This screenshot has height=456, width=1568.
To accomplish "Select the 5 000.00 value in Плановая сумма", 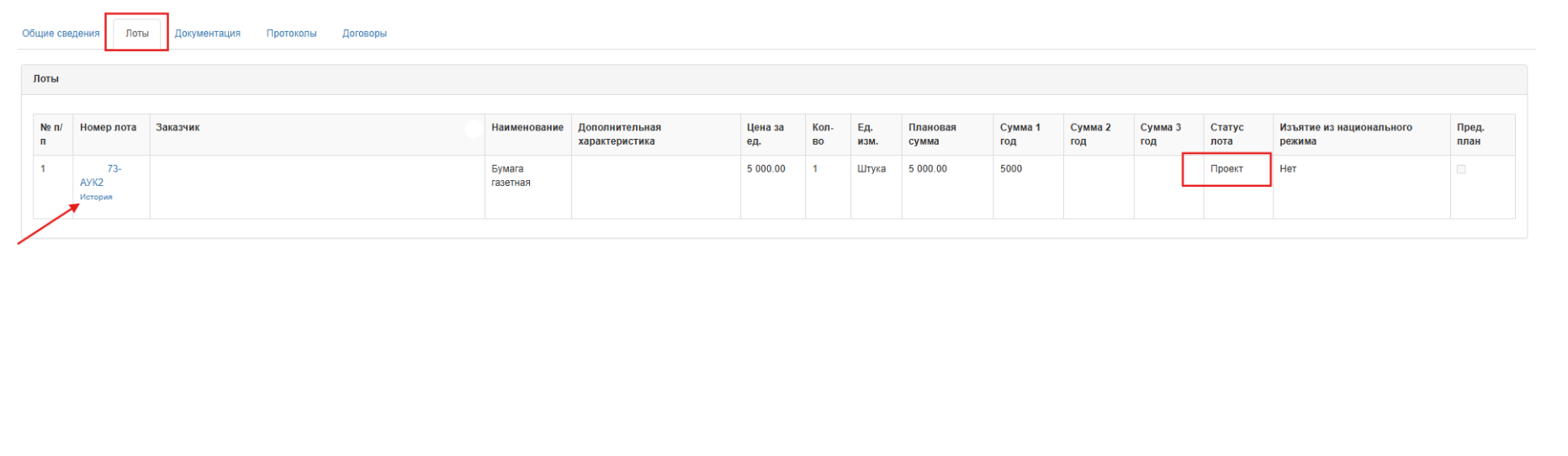I will coord(928,169).
